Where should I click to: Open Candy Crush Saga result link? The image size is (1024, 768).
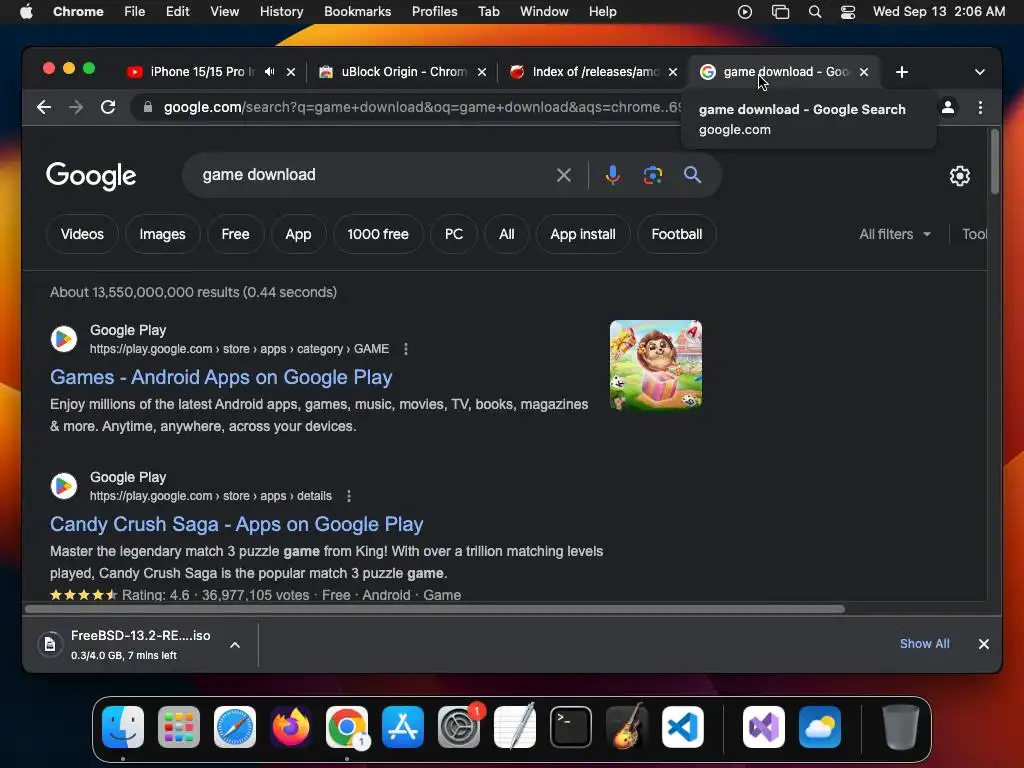tap(236, 524)
